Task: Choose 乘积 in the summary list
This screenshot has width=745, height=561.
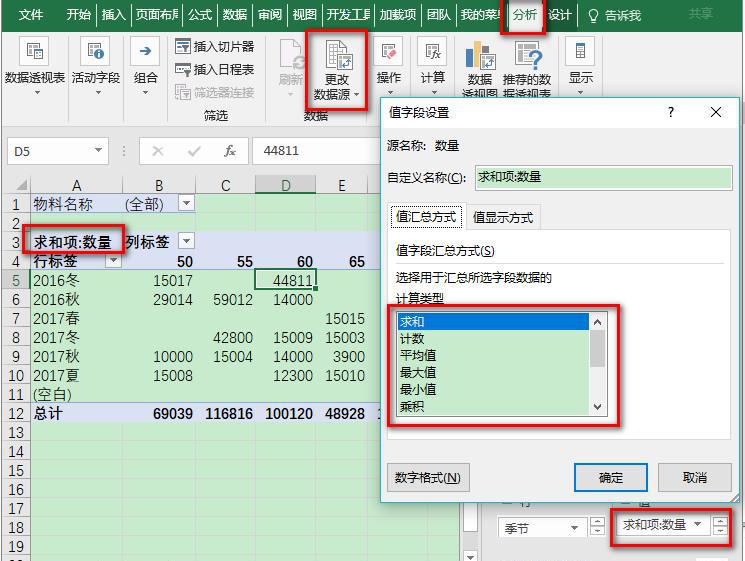Action: pos(493,407)
